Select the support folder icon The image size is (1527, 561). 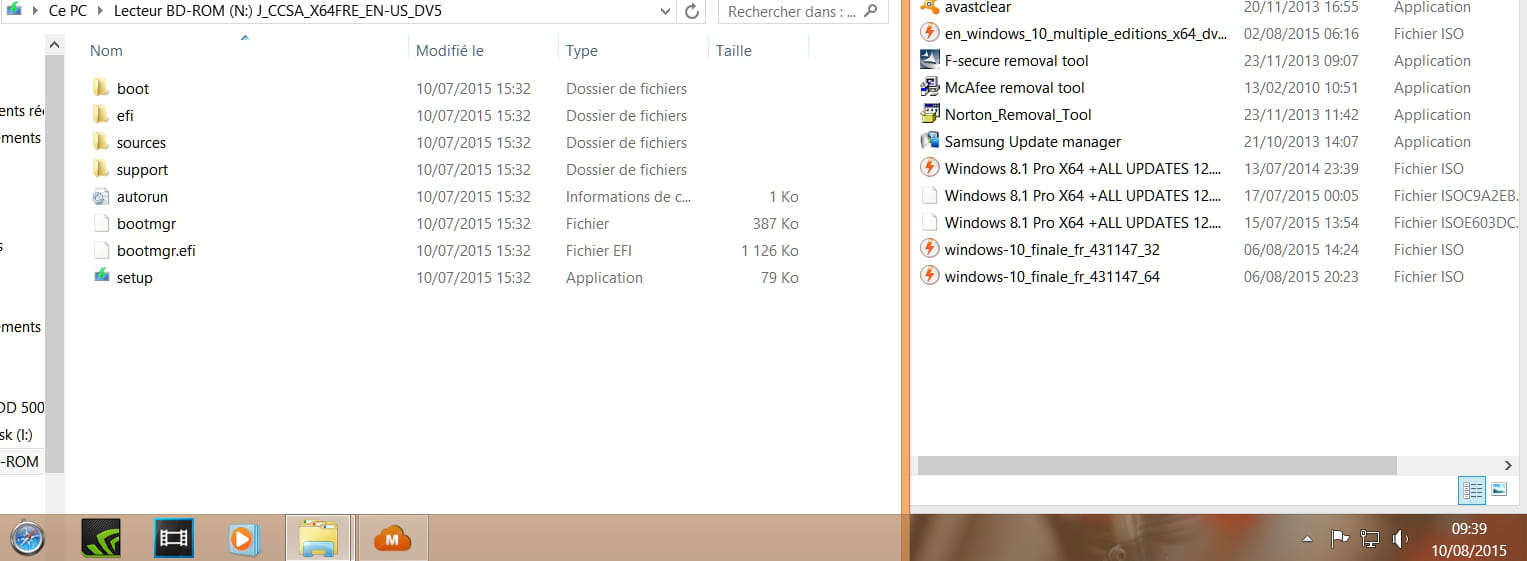(x=100, y=169)
